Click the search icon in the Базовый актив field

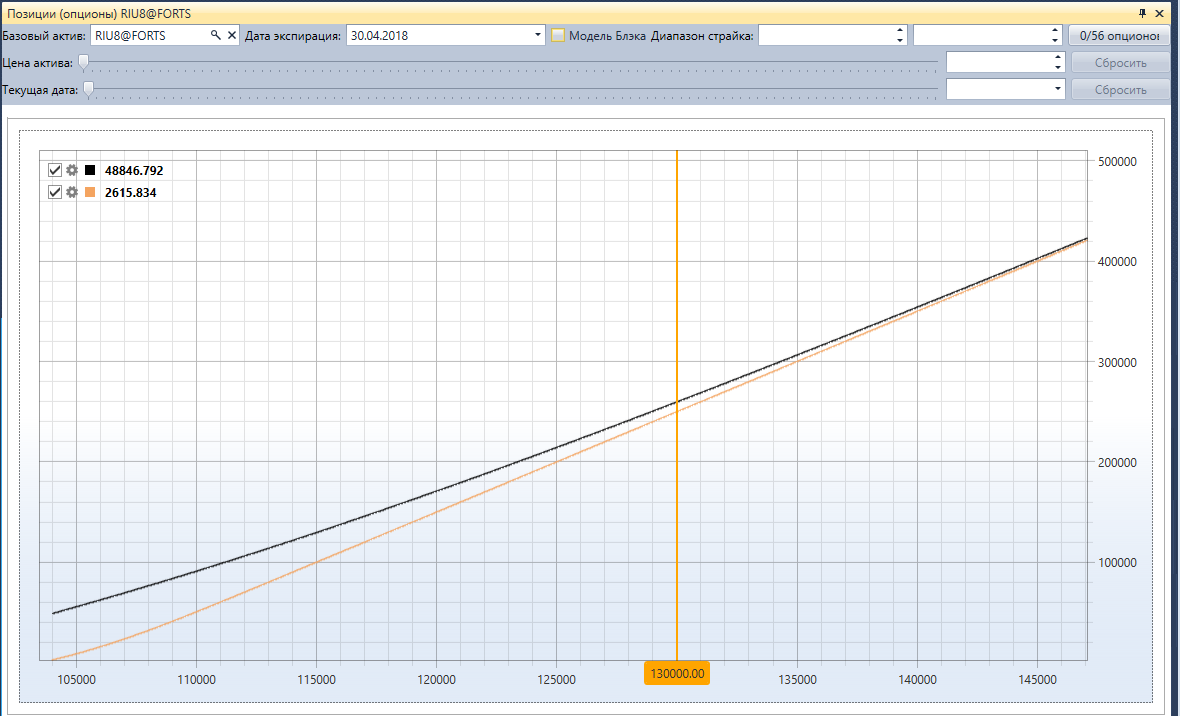tap(216, 35)
